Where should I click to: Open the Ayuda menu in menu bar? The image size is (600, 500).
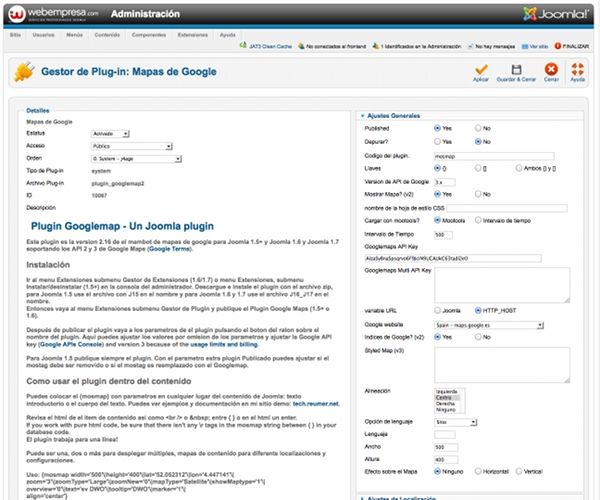pyautogui.click(x=228, y=35)
